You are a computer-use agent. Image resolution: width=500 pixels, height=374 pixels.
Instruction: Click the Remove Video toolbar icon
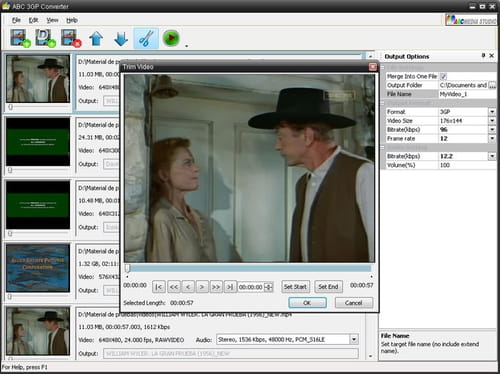tap(71, 38)
